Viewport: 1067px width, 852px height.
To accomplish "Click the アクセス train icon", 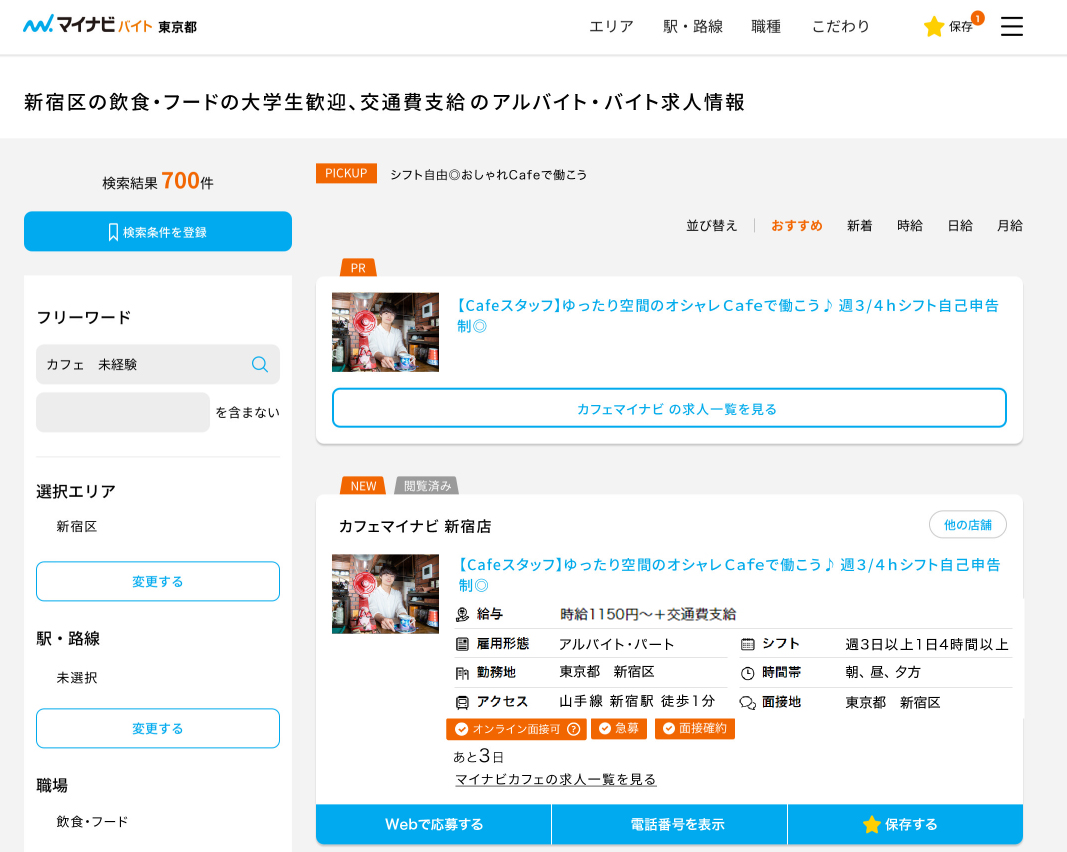I will [462, 702].
